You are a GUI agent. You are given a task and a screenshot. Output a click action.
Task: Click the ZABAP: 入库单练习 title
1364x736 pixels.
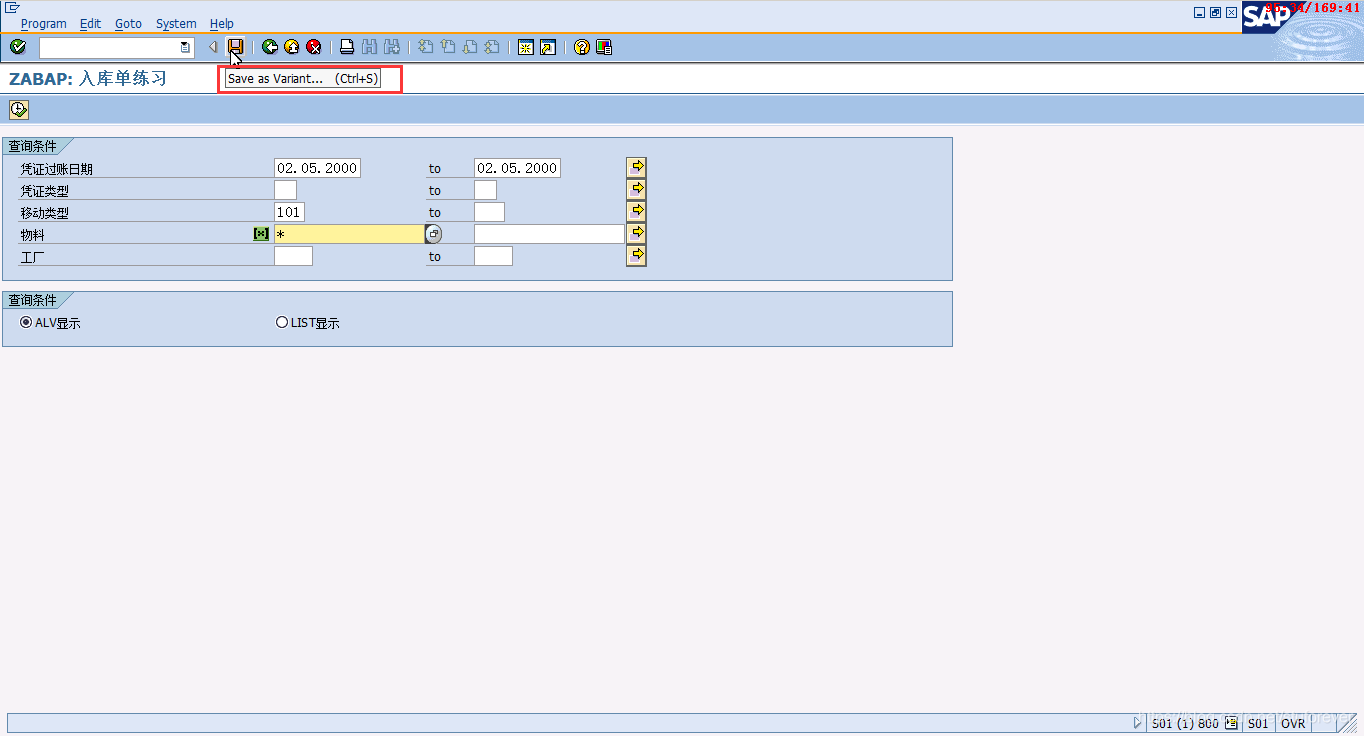(88, 78)
